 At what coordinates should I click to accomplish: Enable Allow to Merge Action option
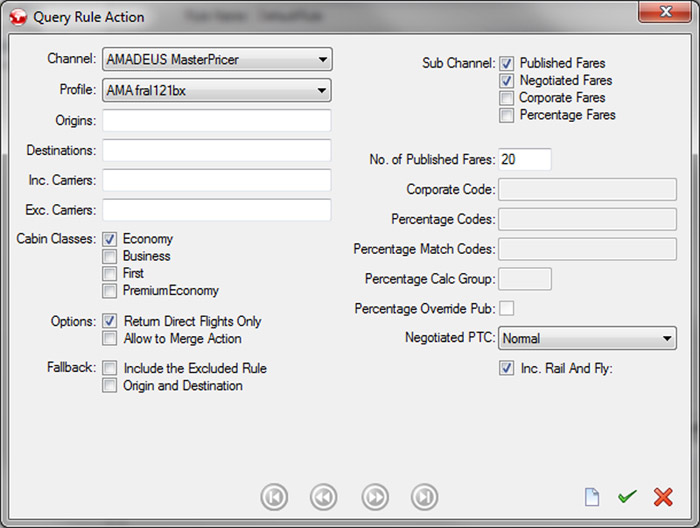pos(109,338)
